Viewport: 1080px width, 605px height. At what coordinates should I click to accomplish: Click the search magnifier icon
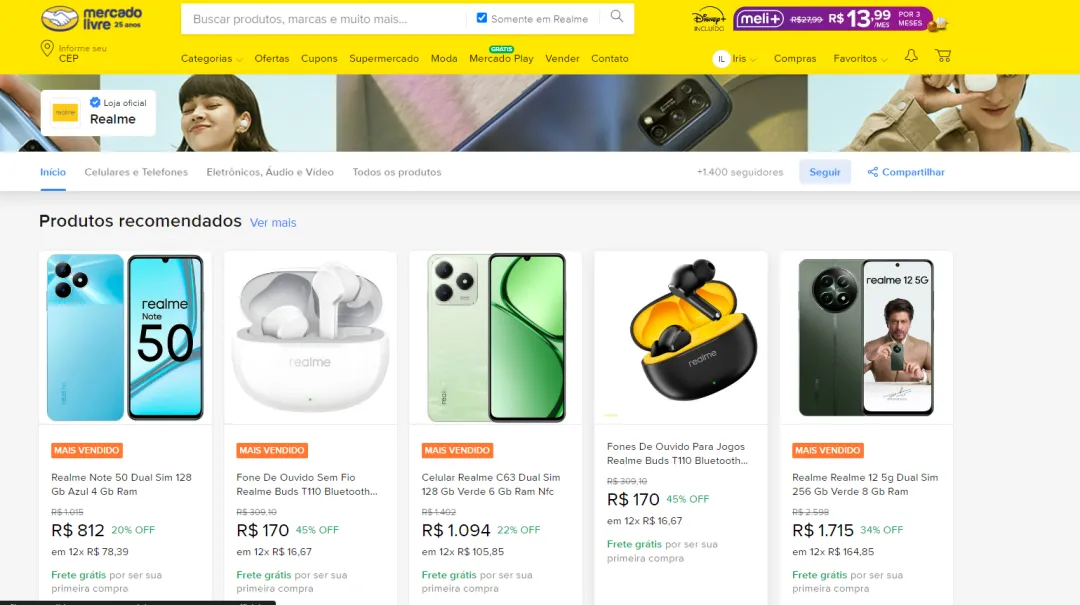(x=617, y=17)
